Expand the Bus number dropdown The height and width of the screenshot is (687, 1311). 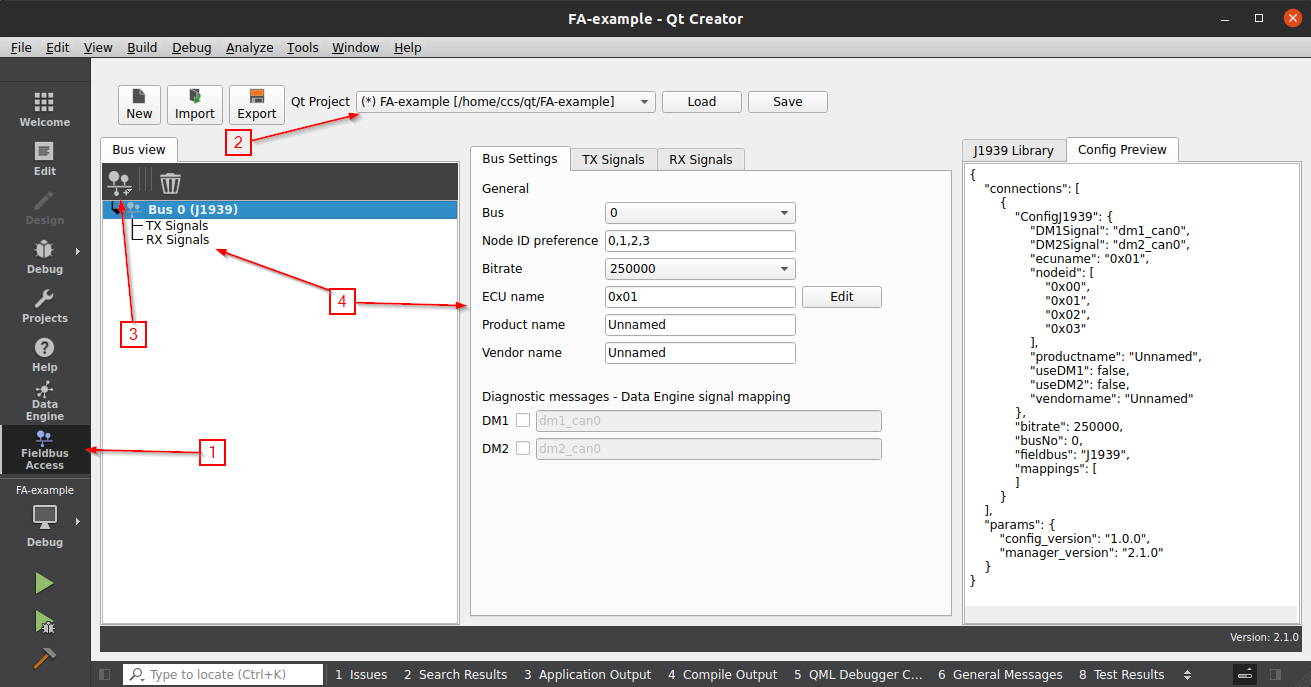[x=700, y=213]
